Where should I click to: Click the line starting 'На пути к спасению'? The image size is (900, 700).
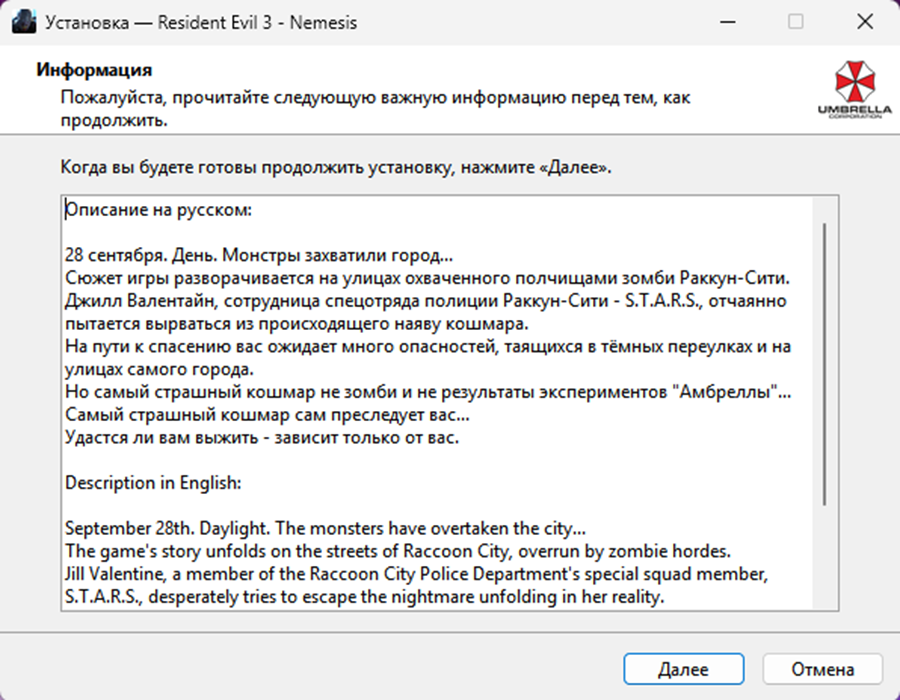[x=428, y=347]
